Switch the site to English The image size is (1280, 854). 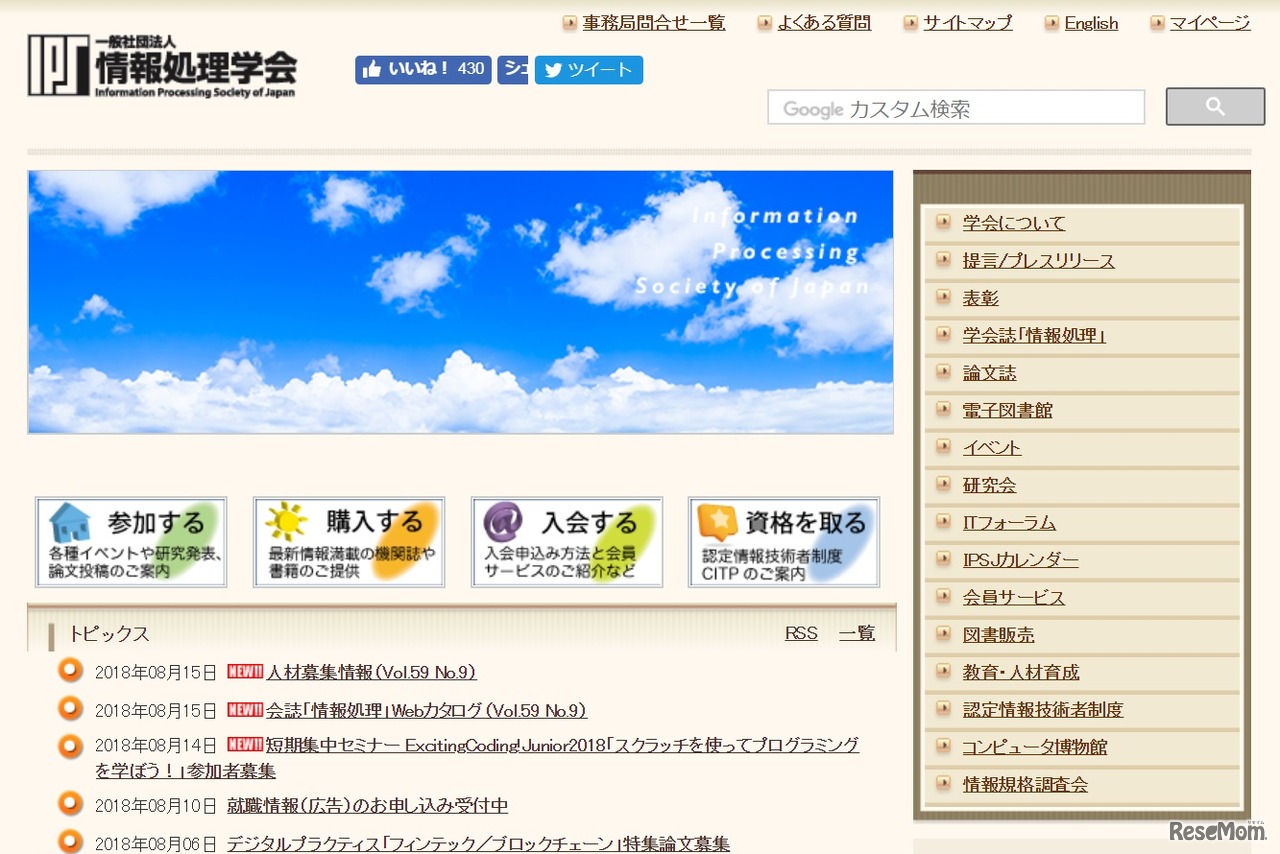1090,22
